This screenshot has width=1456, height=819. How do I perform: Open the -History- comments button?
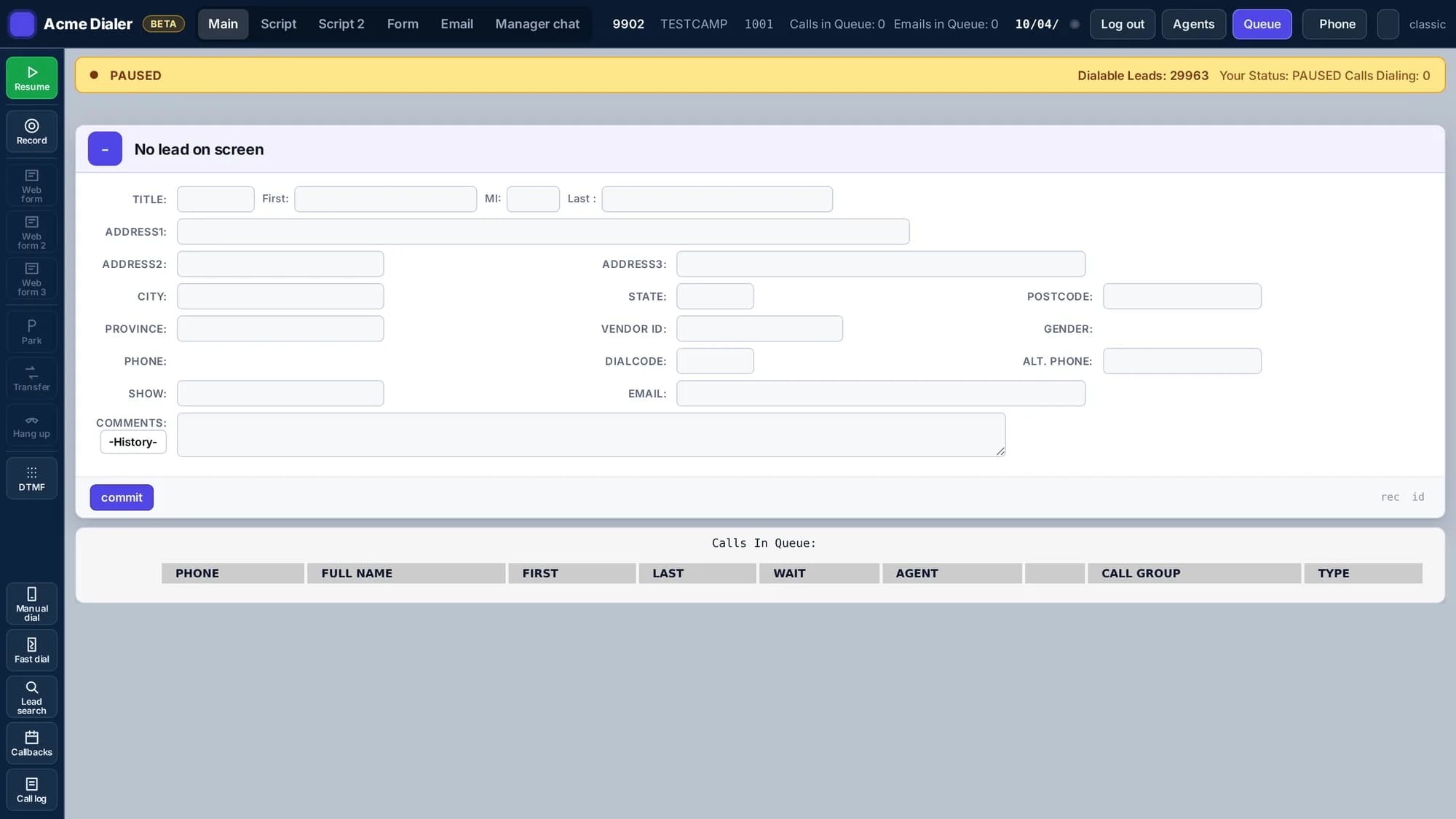point(133,442)
